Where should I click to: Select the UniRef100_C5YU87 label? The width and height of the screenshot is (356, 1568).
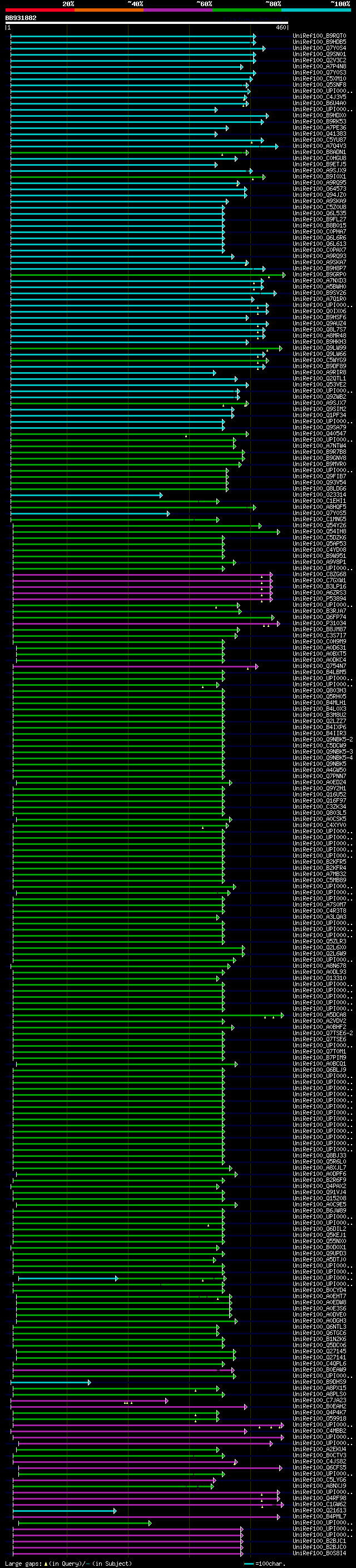coord(319,140)
